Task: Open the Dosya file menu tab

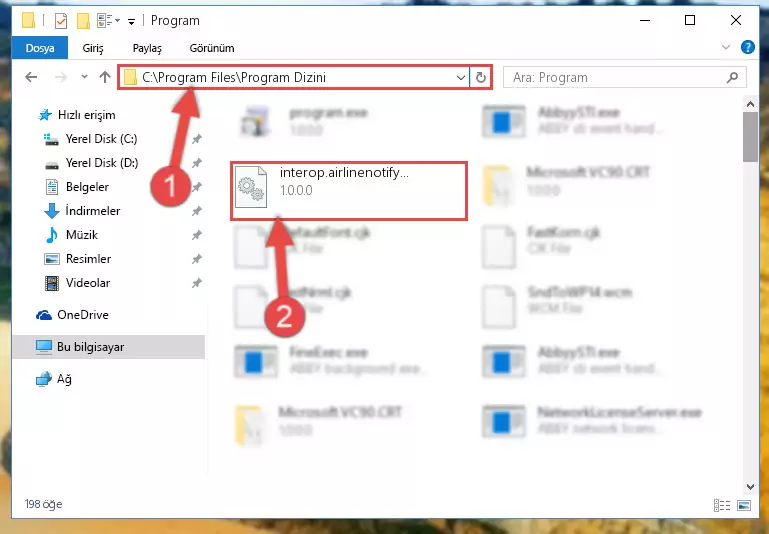Action: (40, 48)
